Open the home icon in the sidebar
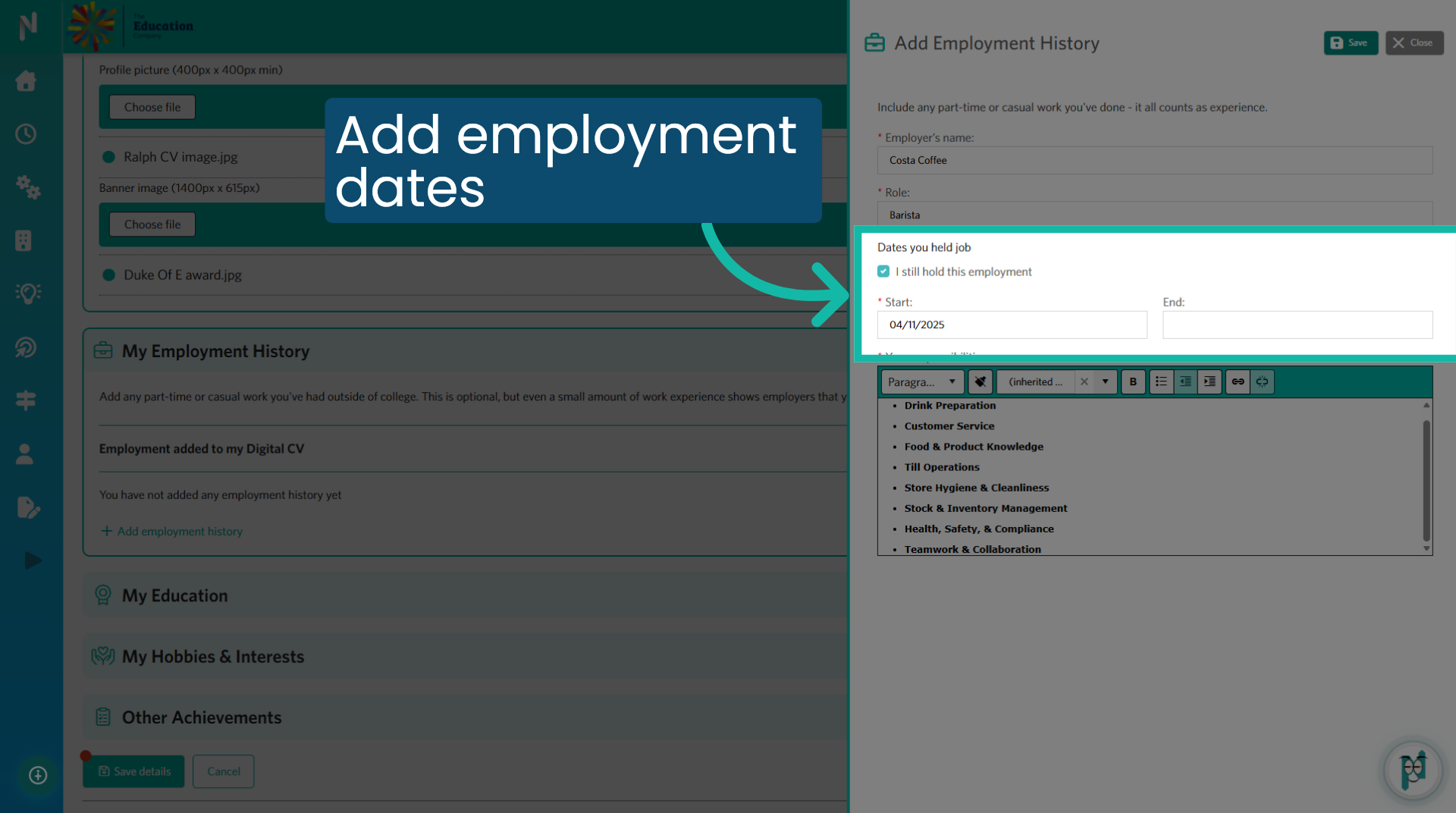 click(x=26, y=80)
